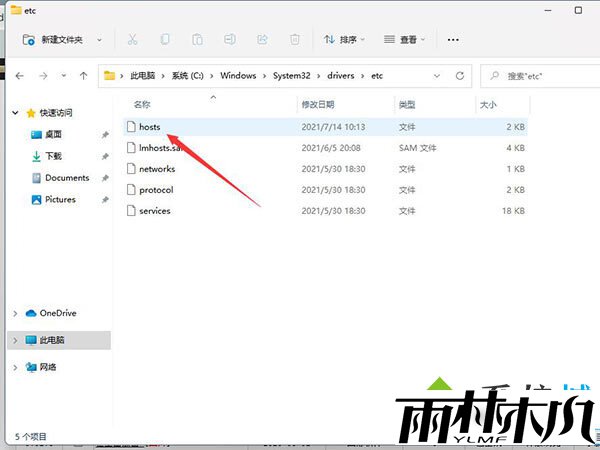This screenshot has height=450, width=600.
Task: Go back with the left arrow
Action: click(19, 75)
